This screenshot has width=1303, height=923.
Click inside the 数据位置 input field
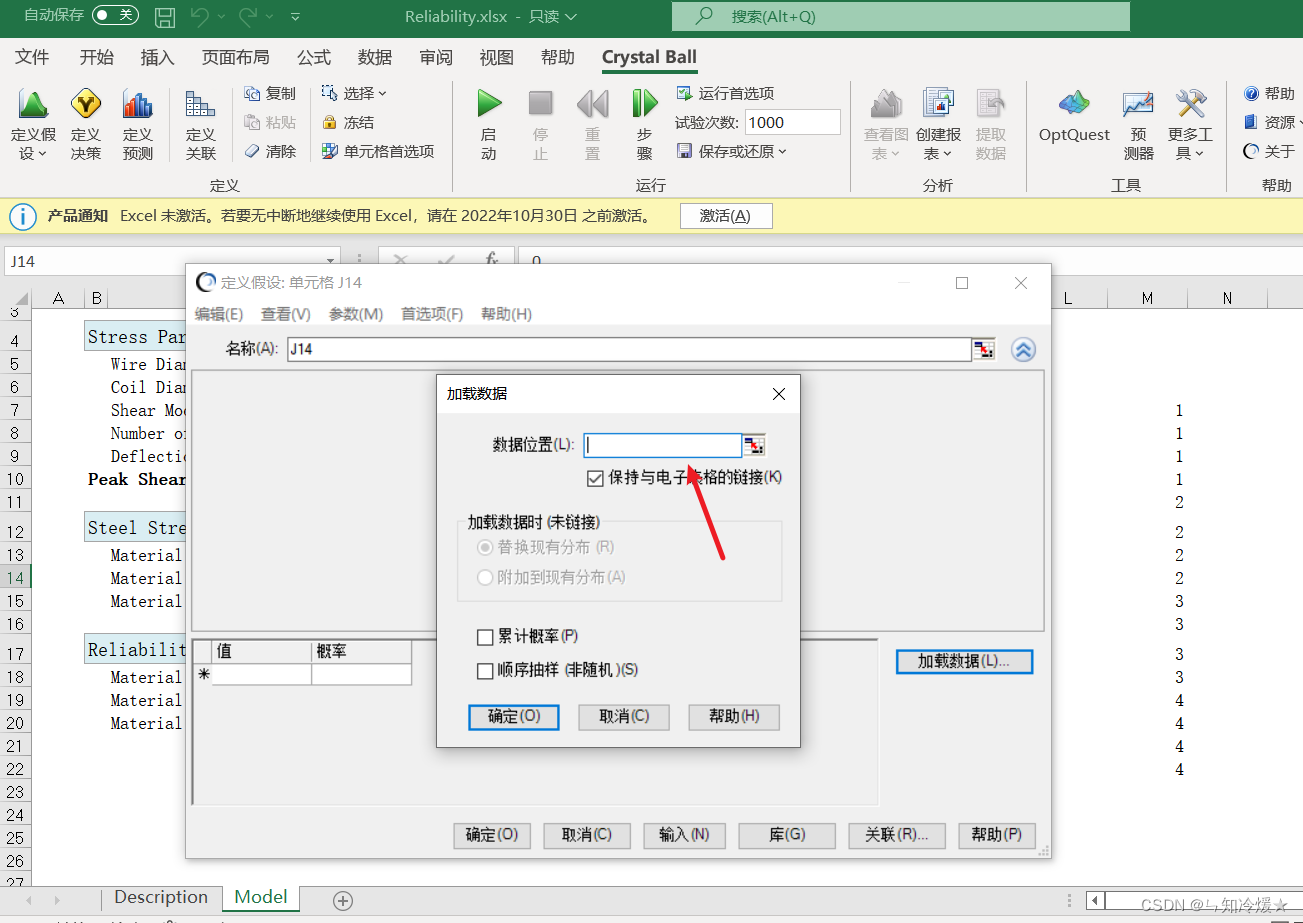point(662,444)
